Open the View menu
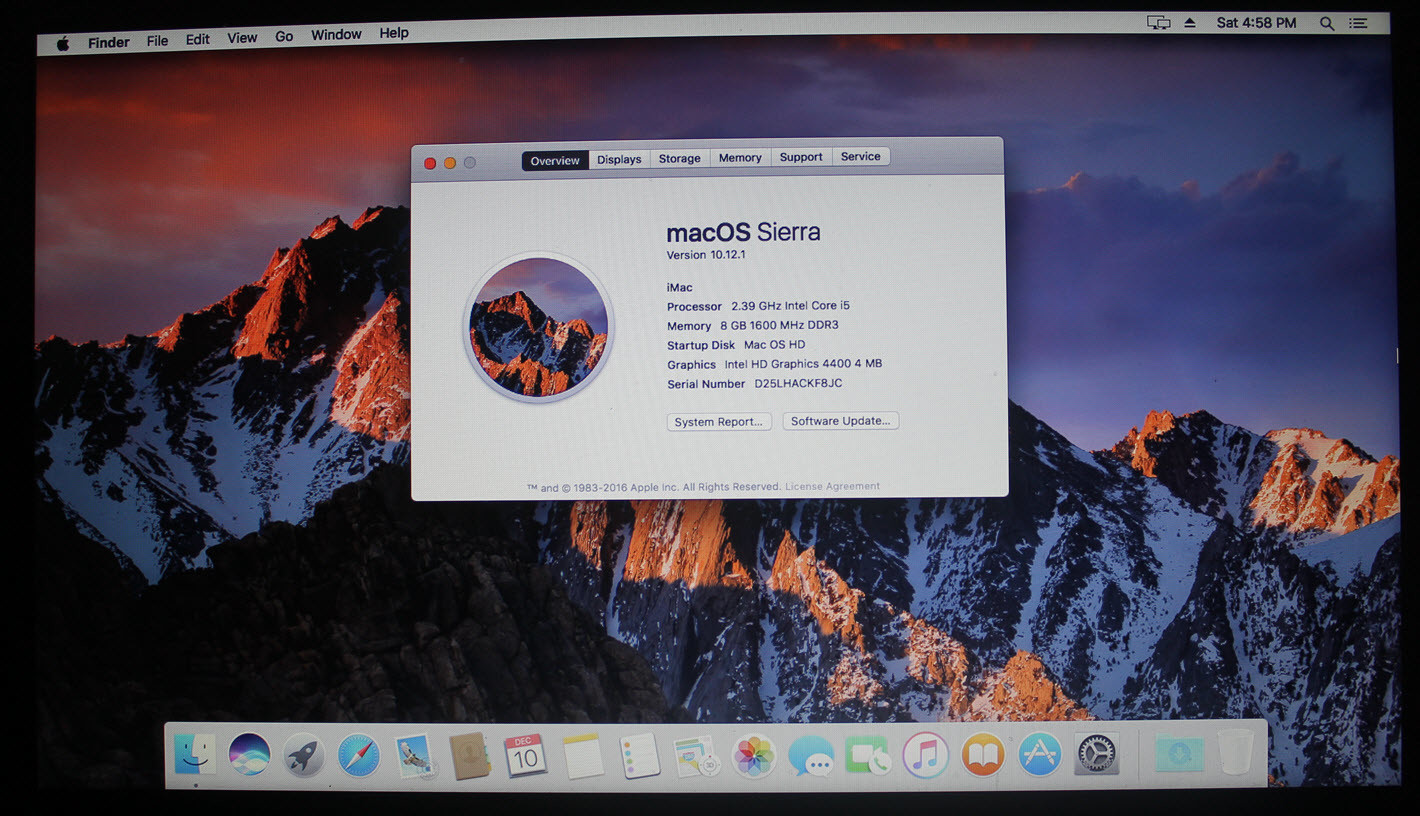 tap(242, 38)
